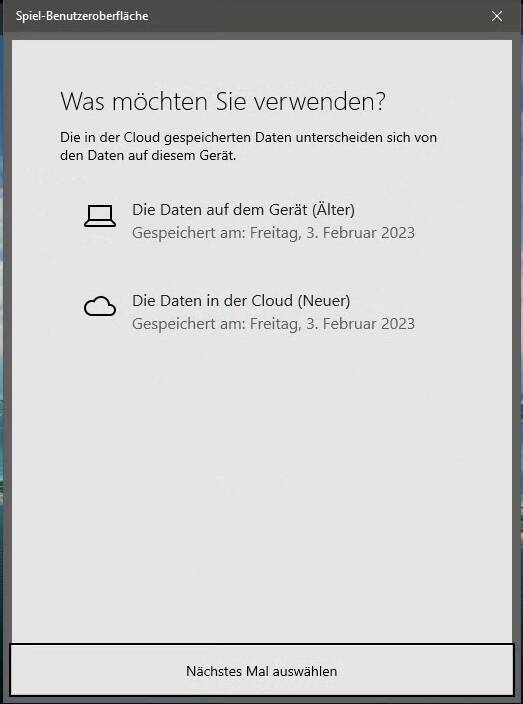Click the 'Spiel-Benutzeroberfläche' window title
523x704 pixels.
tap(82, 16)
